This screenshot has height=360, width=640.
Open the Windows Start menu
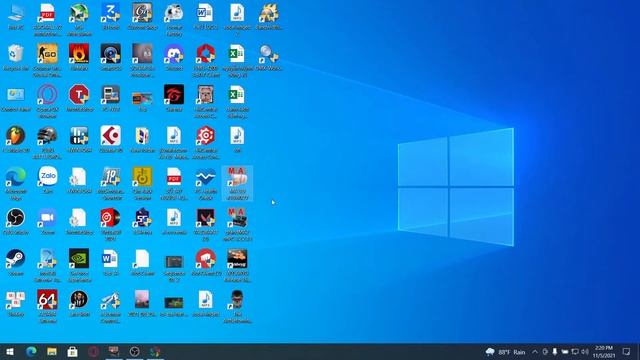tap(10, 351)
